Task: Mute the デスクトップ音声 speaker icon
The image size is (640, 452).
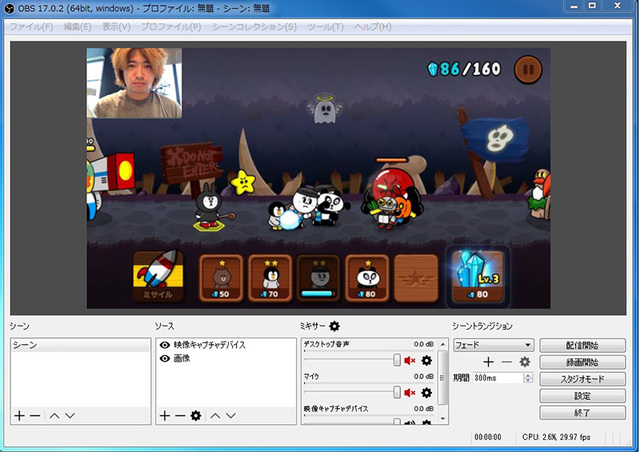Action: point(410,360)
